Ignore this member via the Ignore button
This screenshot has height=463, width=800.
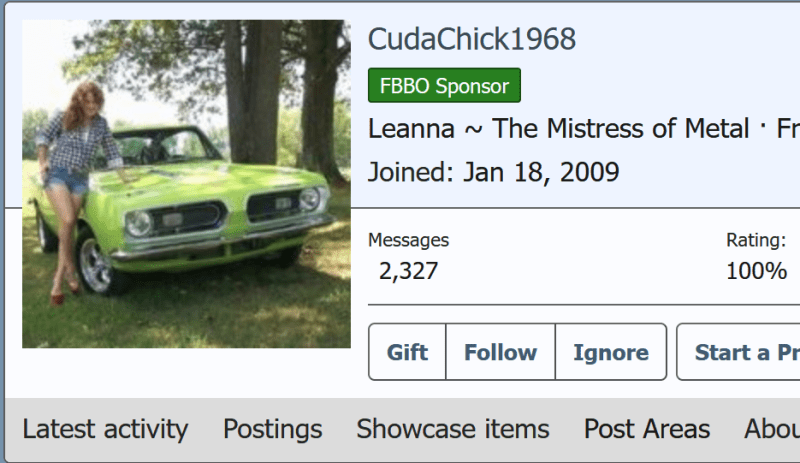pos(611,352)
